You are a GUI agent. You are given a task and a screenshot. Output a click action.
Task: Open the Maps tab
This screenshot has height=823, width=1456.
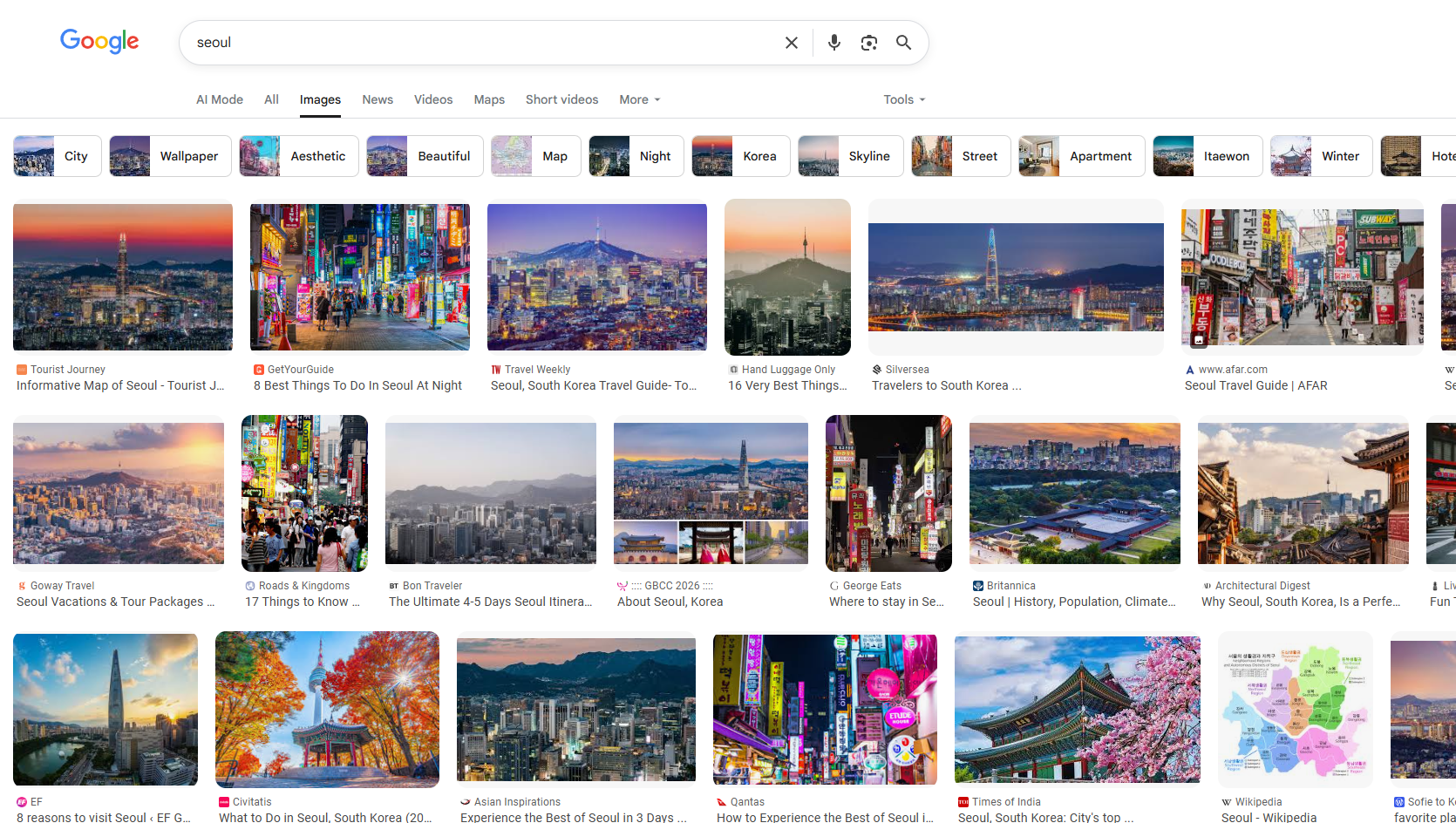click(489, 99)
